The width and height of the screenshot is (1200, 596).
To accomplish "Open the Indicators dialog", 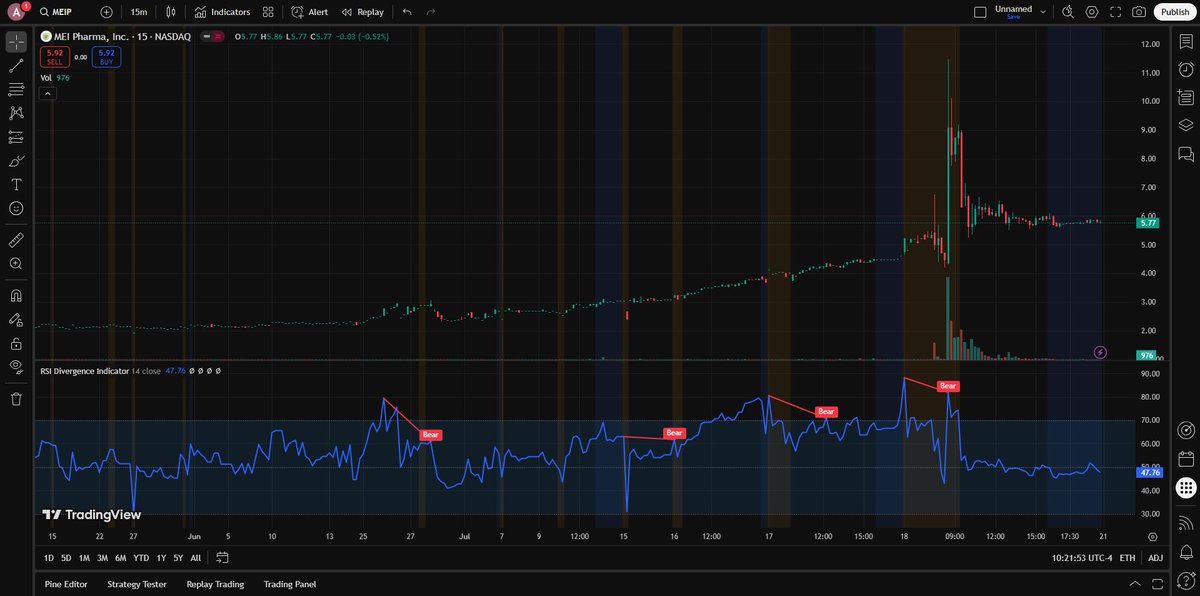I will (x=222, y=12).
